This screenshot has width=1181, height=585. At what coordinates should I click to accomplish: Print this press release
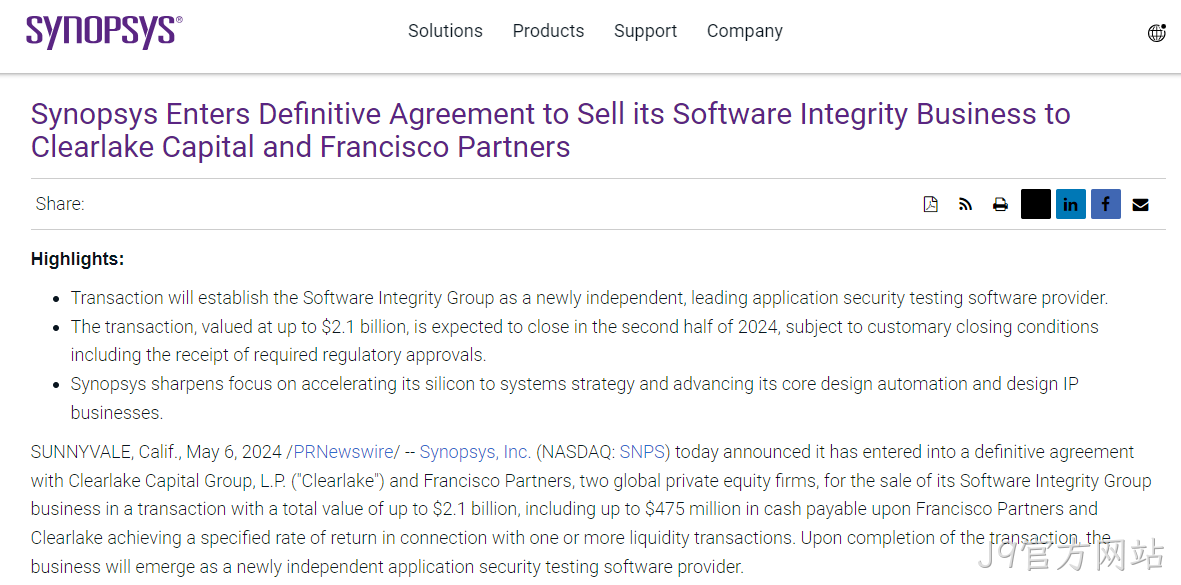[x=1000, y=204]
